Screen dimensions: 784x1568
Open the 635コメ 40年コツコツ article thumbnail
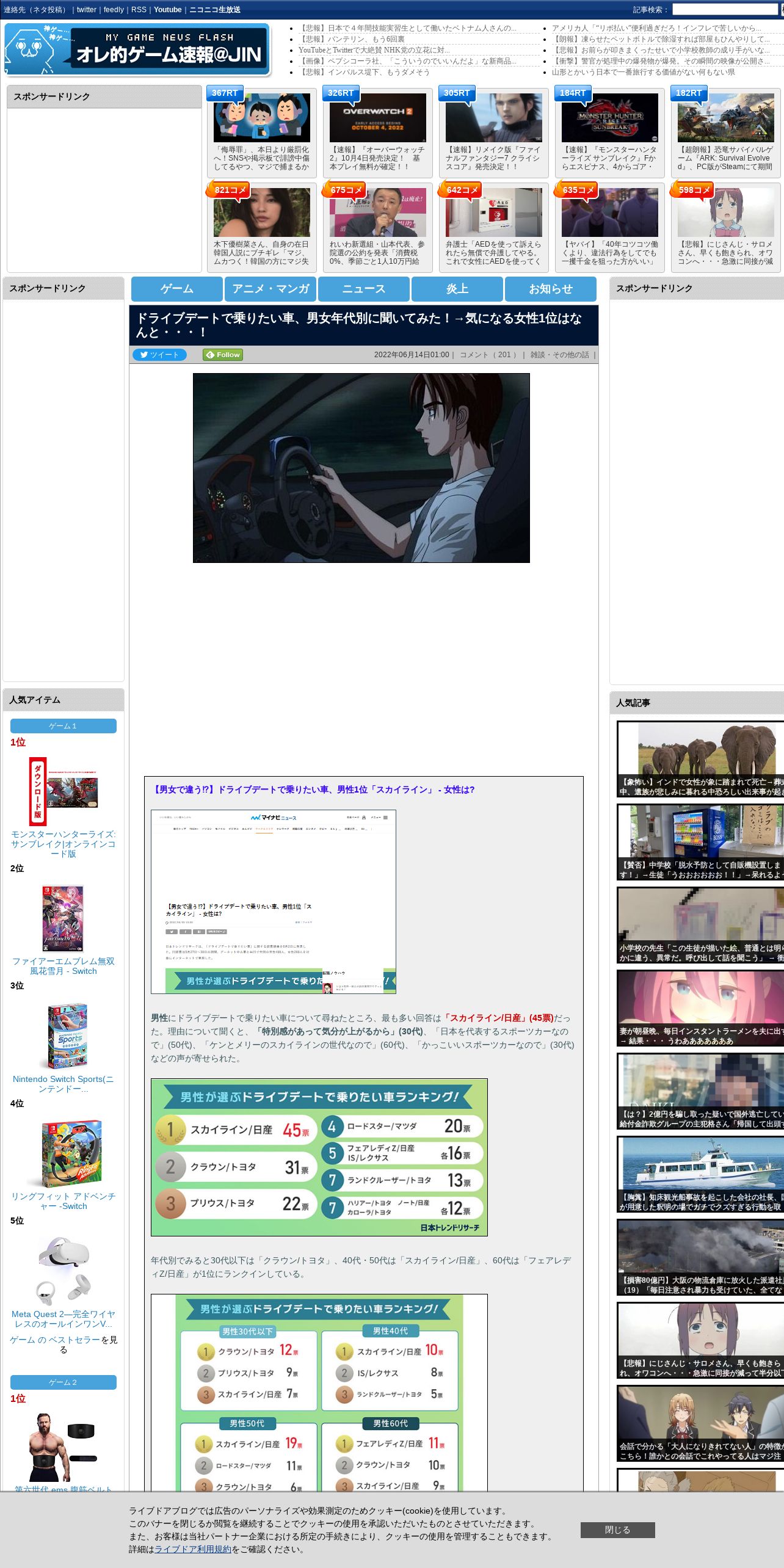tap(610, 212)
